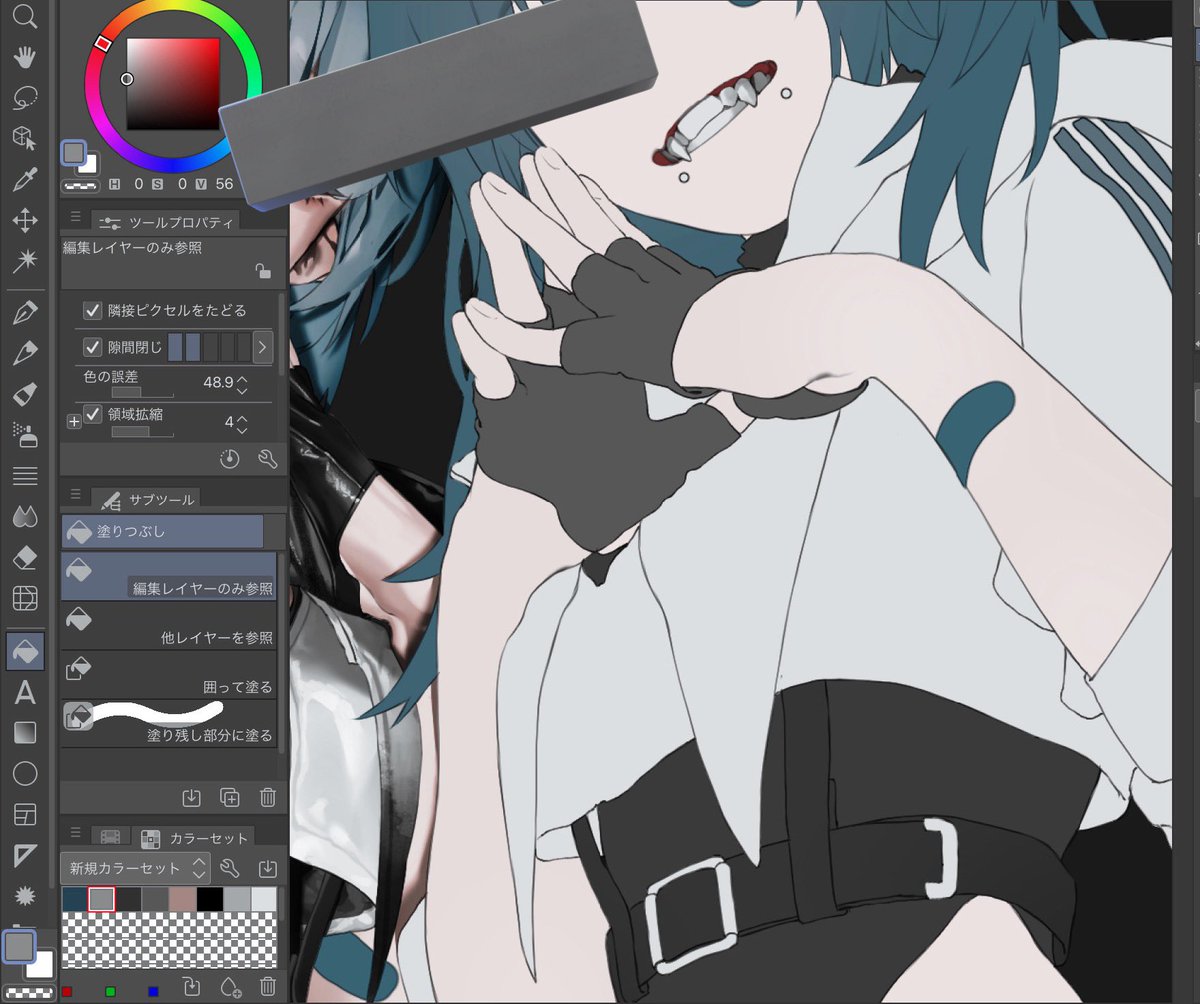1200x1004 pixels.
Task: Toggle 隙間閉じ checkbox
Action: [92, 347]
